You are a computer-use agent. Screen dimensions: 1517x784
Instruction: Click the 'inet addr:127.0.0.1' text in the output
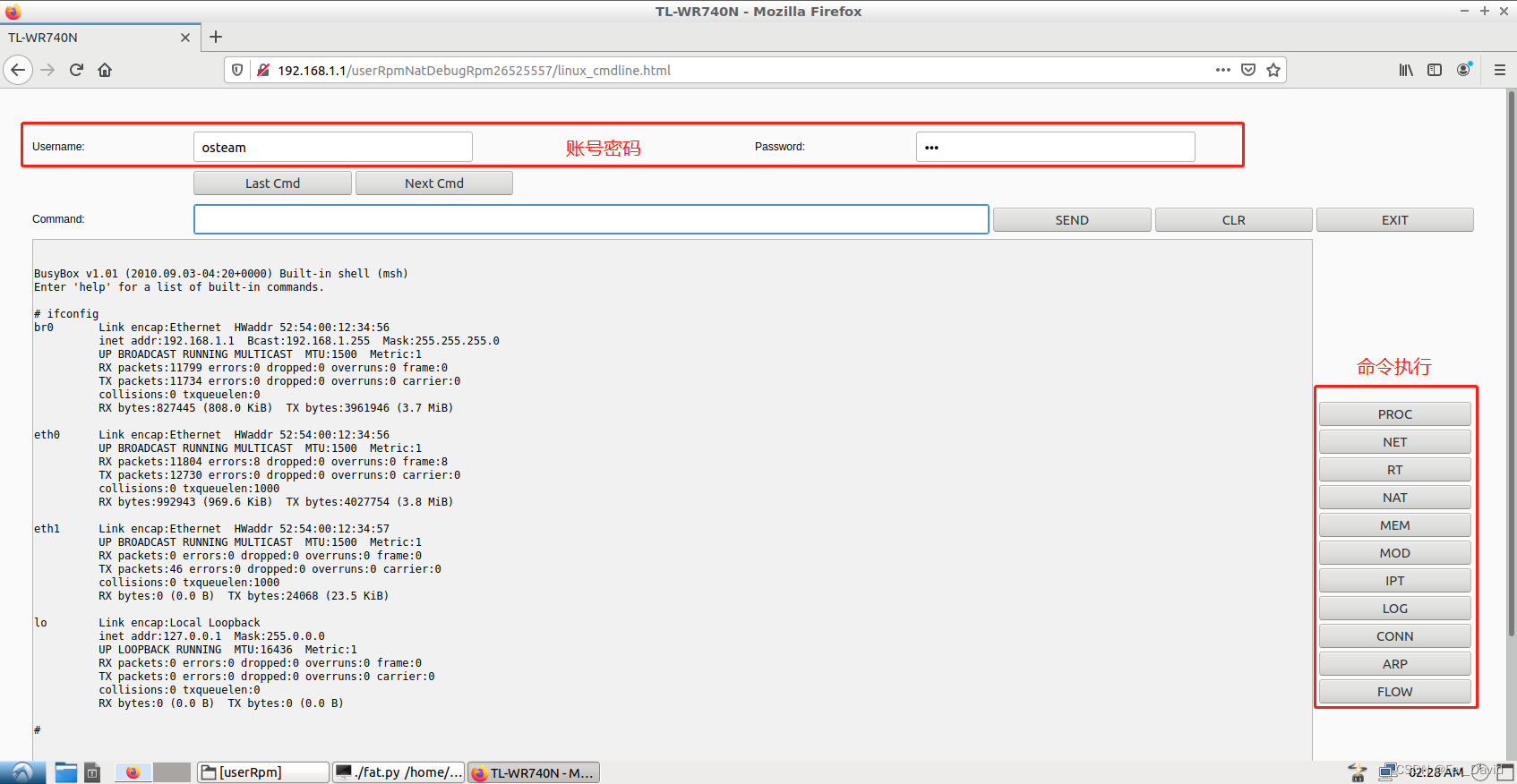pyautogui.click(x=159, y=636)
